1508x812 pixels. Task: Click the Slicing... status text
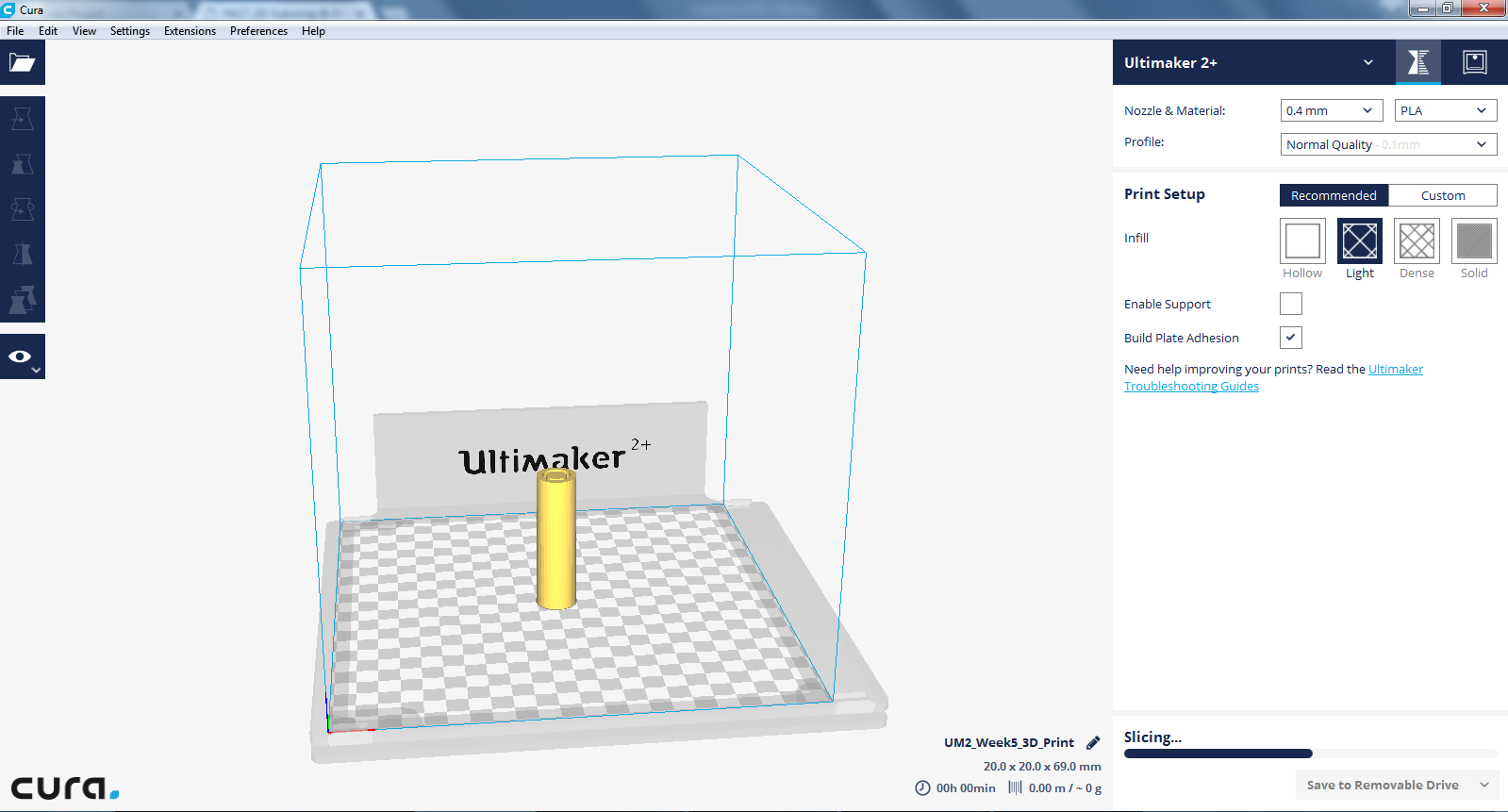pyautogui.click(x=1152, y=737)
